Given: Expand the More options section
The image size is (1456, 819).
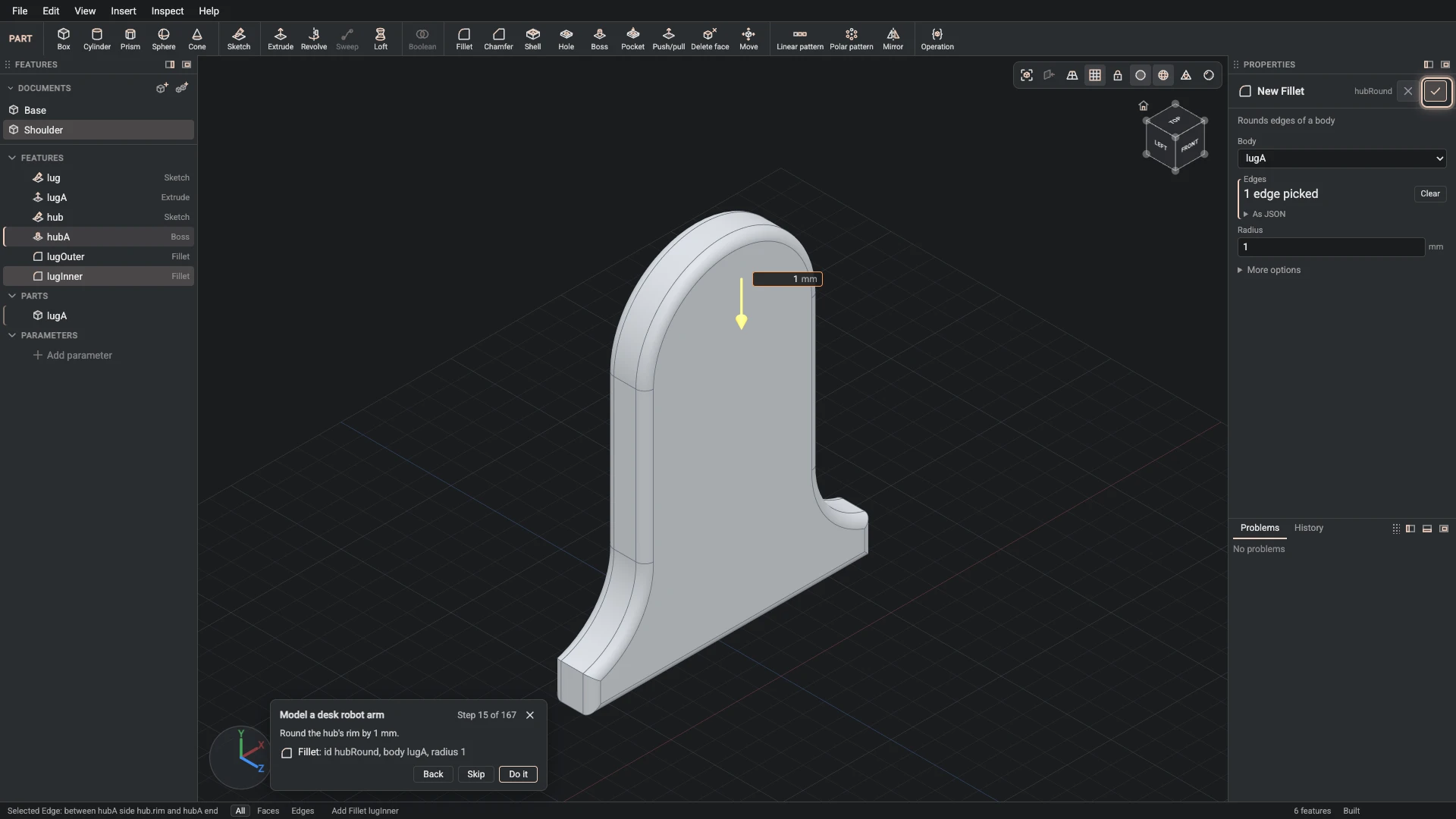Looking at the screenshot, I should click(x=1269, y=270).
